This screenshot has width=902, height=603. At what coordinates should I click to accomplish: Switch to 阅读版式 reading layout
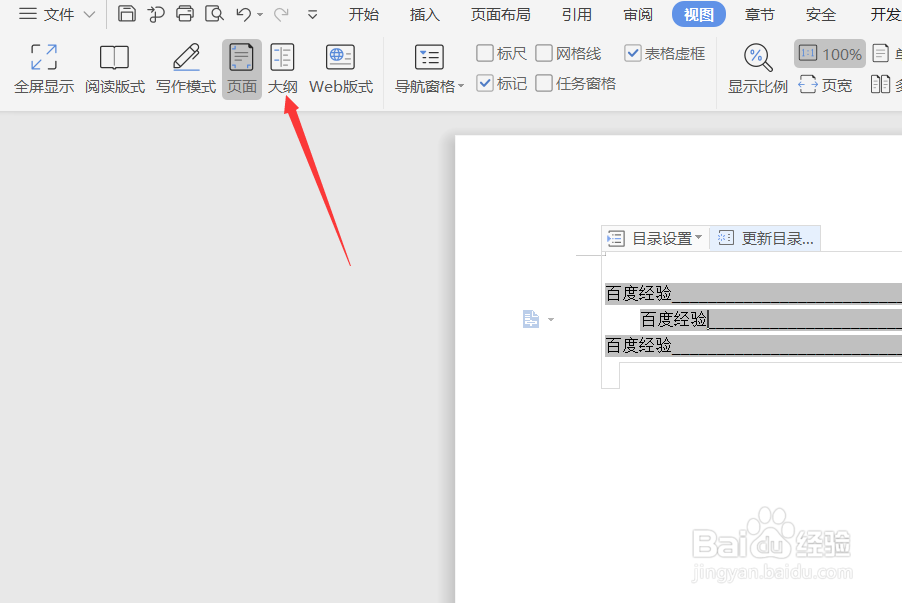(x=114, y=68)
